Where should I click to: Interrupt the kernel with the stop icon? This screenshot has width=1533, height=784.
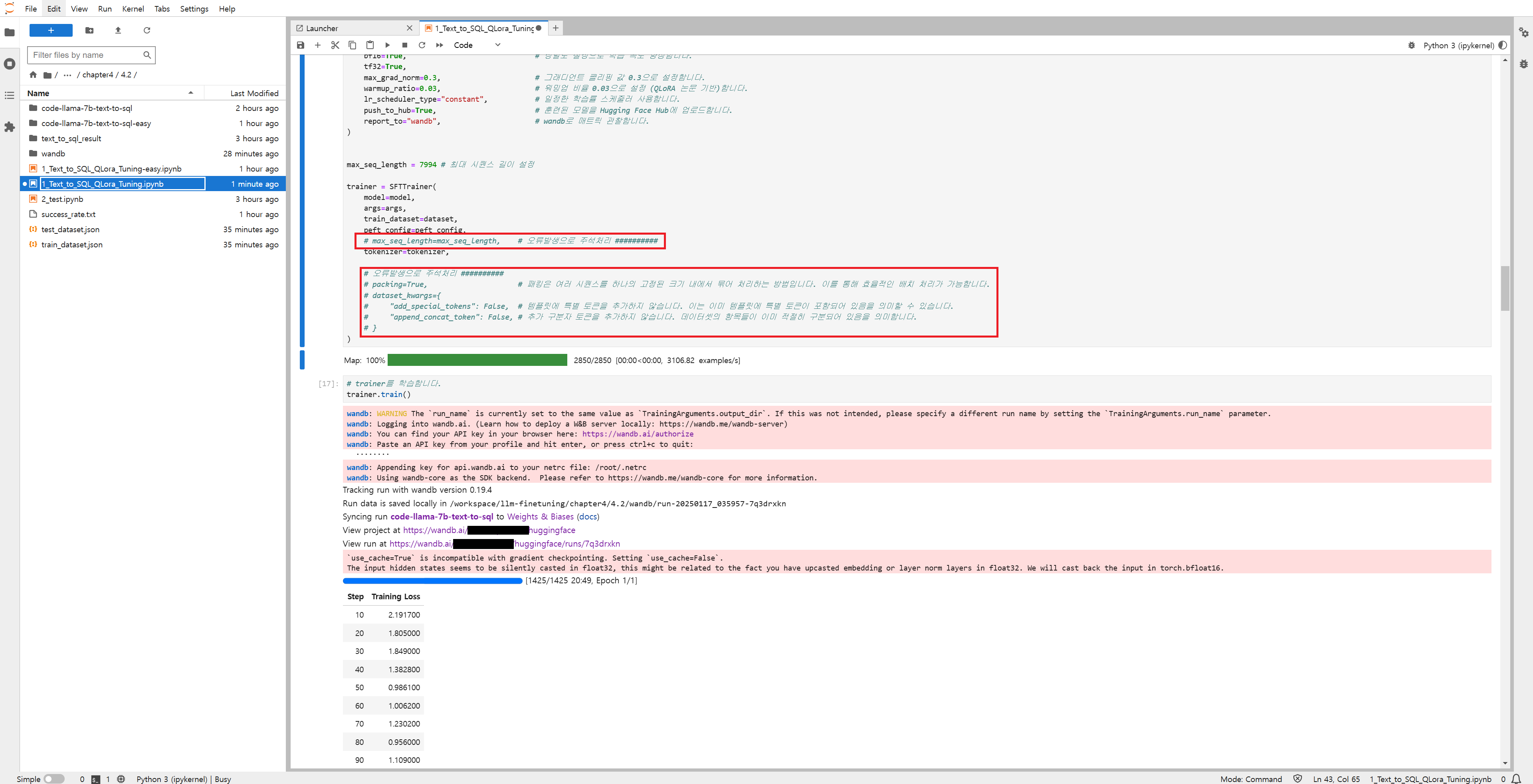[x=405, y=45]
